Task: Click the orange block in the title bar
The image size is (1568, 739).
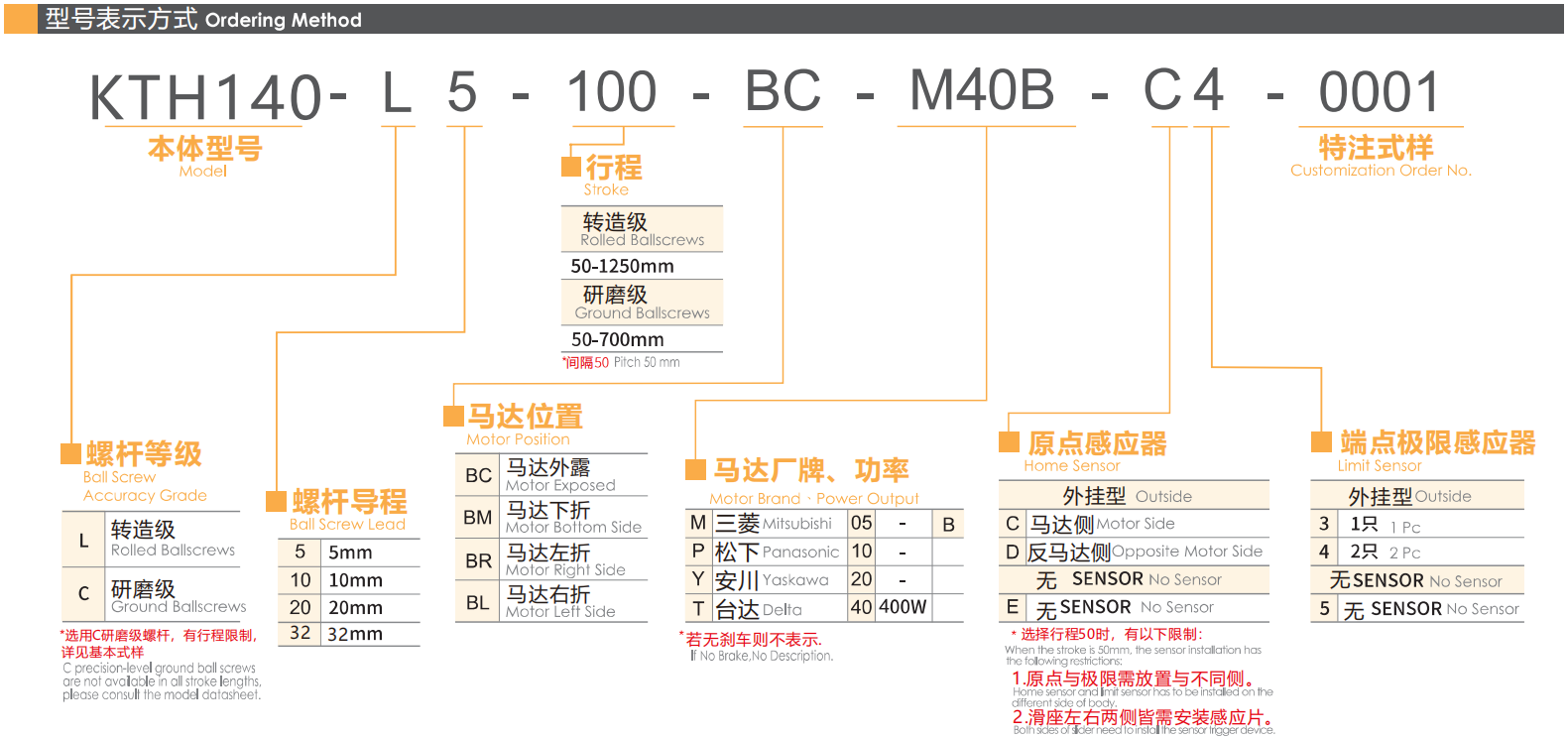Action: [20, 19]
